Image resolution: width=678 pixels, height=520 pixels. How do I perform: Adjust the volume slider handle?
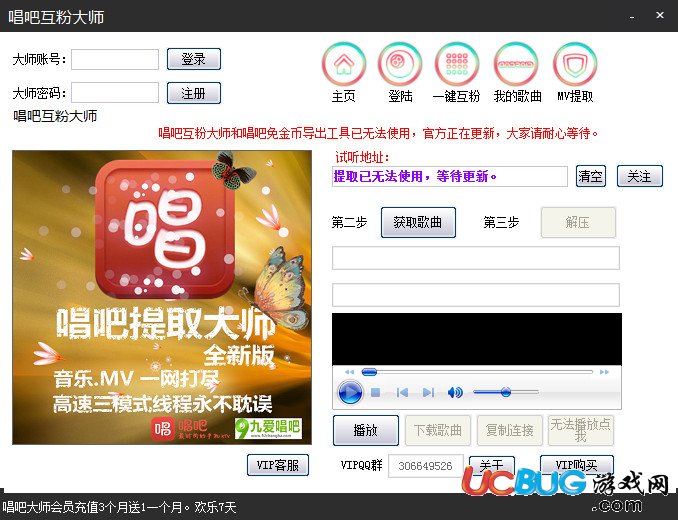[x=505, y=392]
